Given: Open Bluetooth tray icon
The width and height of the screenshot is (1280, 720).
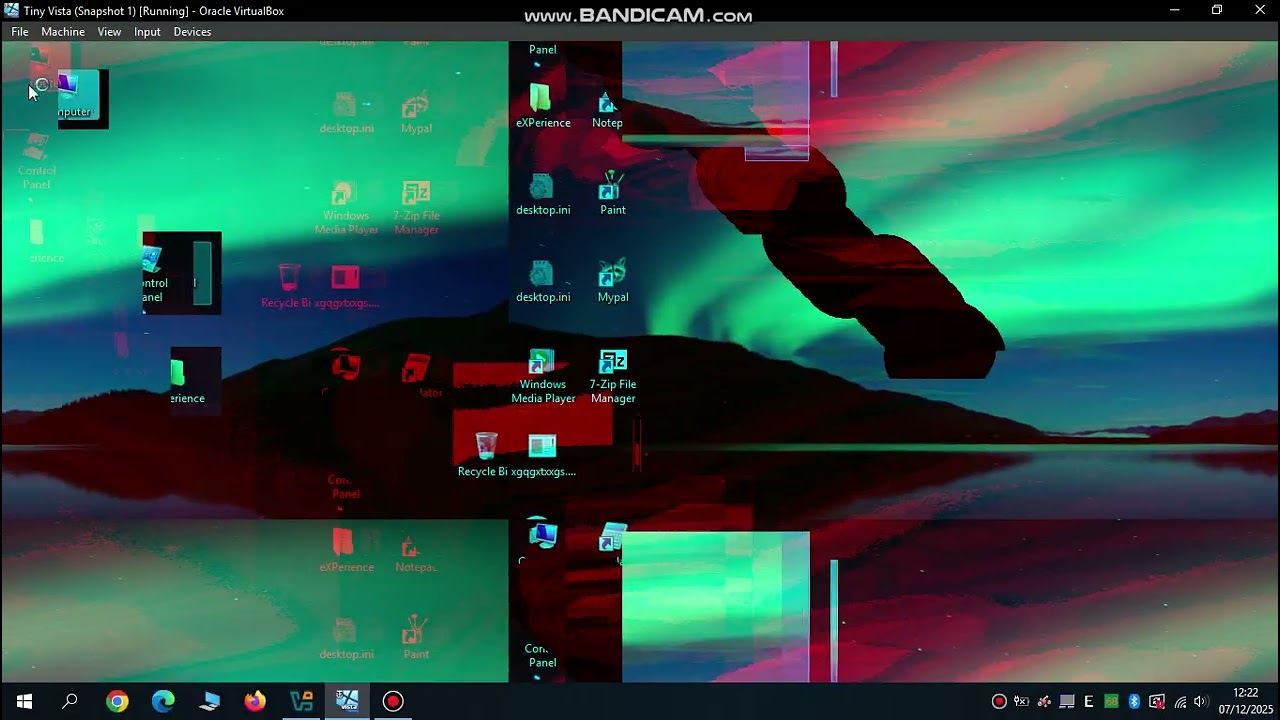Looking at the screenshot, I should pyautogui.click(x=1134, y=701).
